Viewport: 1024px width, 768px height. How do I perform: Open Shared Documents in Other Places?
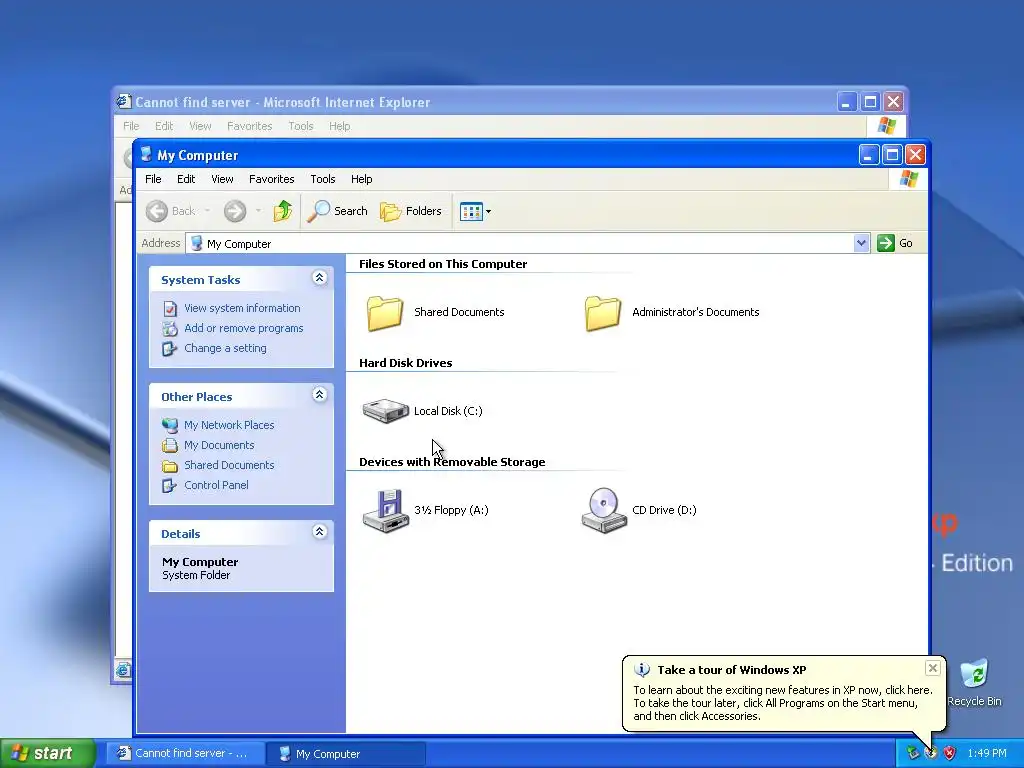coord(229,465)
